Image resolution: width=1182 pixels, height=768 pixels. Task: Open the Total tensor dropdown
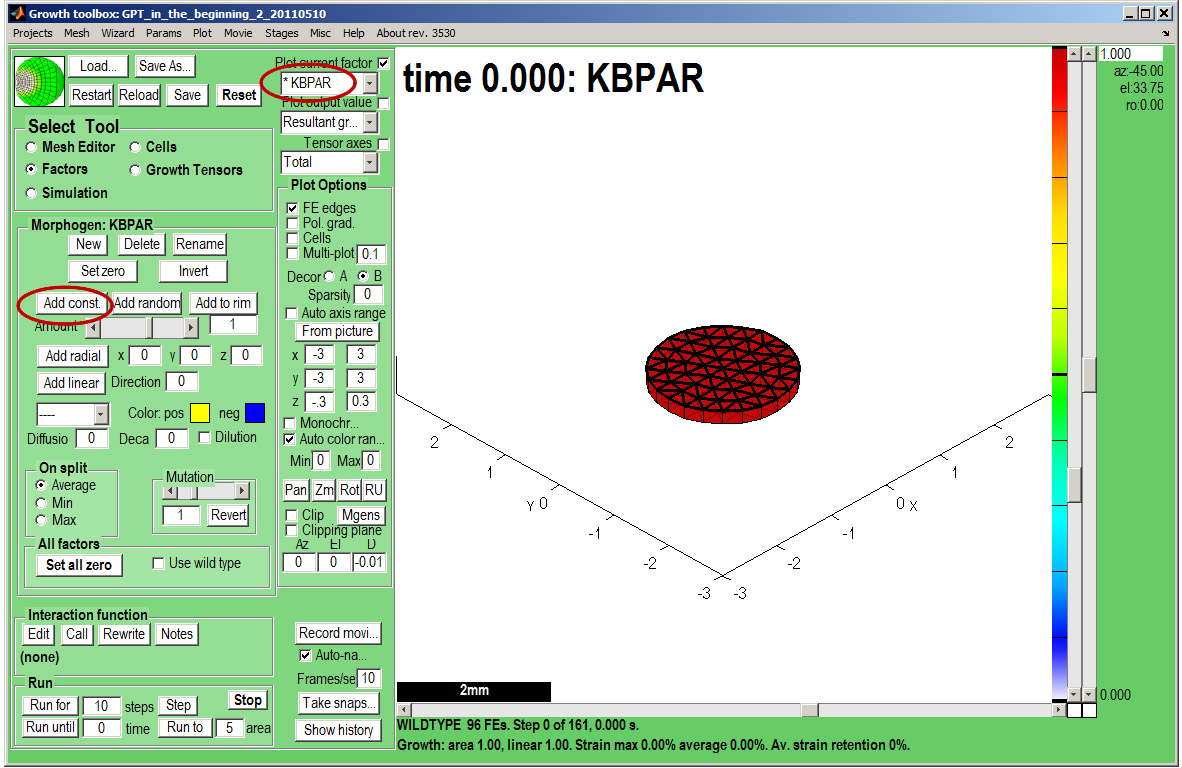click(370, 162)
